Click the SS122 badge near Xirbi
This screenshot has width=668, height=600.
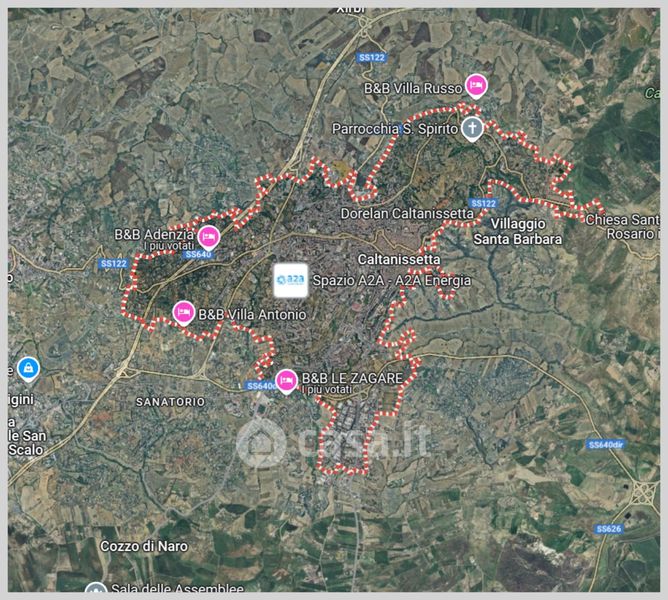[371, 57]
